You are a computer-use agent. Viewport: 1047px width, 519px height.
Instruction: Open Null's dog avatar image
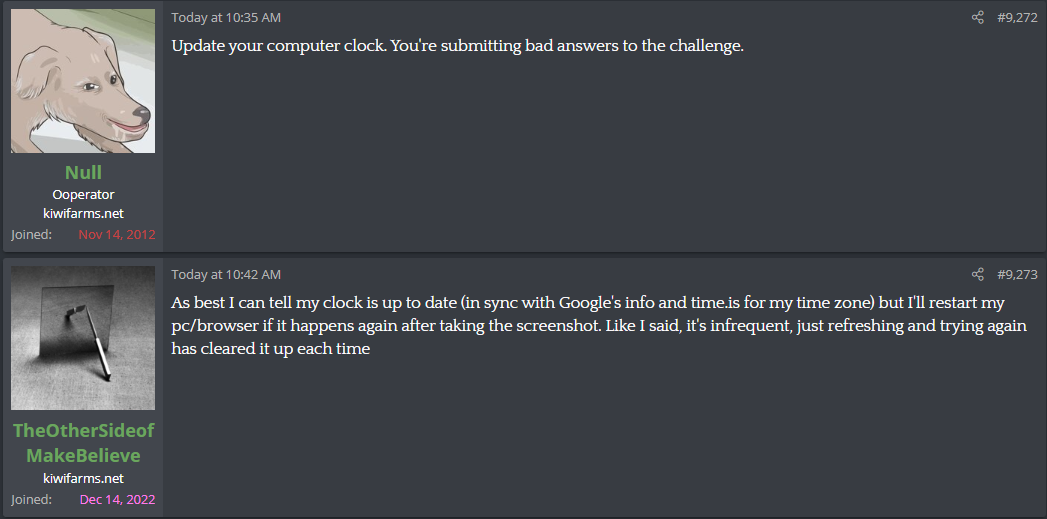(x=83, y=81)
